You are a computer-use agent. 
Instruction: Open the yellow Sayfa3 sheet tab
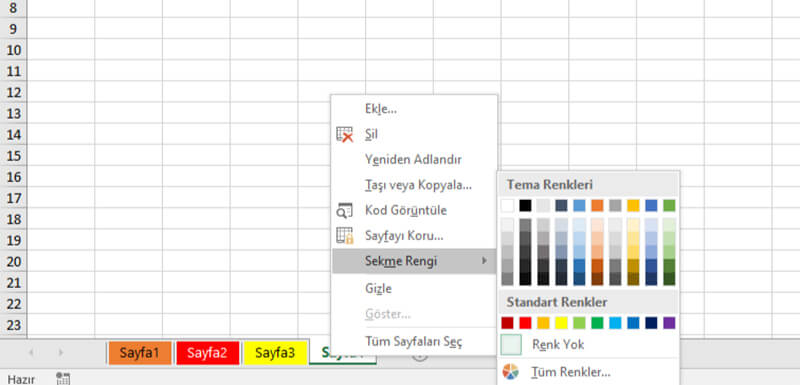275,353
